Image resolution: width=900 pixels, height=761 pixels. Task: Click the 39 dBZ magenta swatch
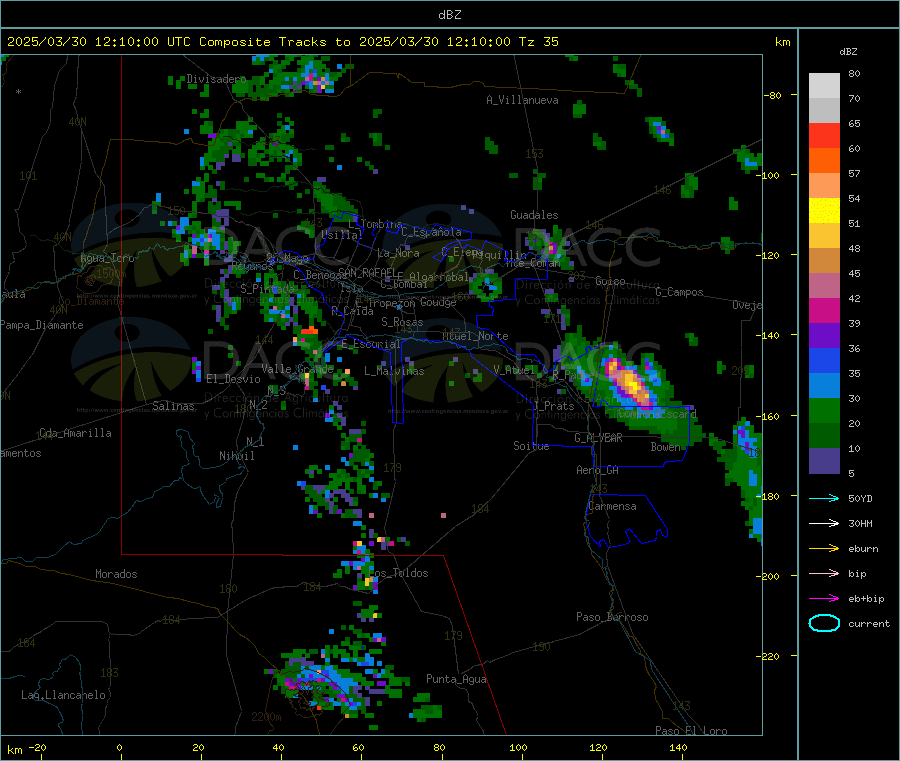[x=824, y=310]
